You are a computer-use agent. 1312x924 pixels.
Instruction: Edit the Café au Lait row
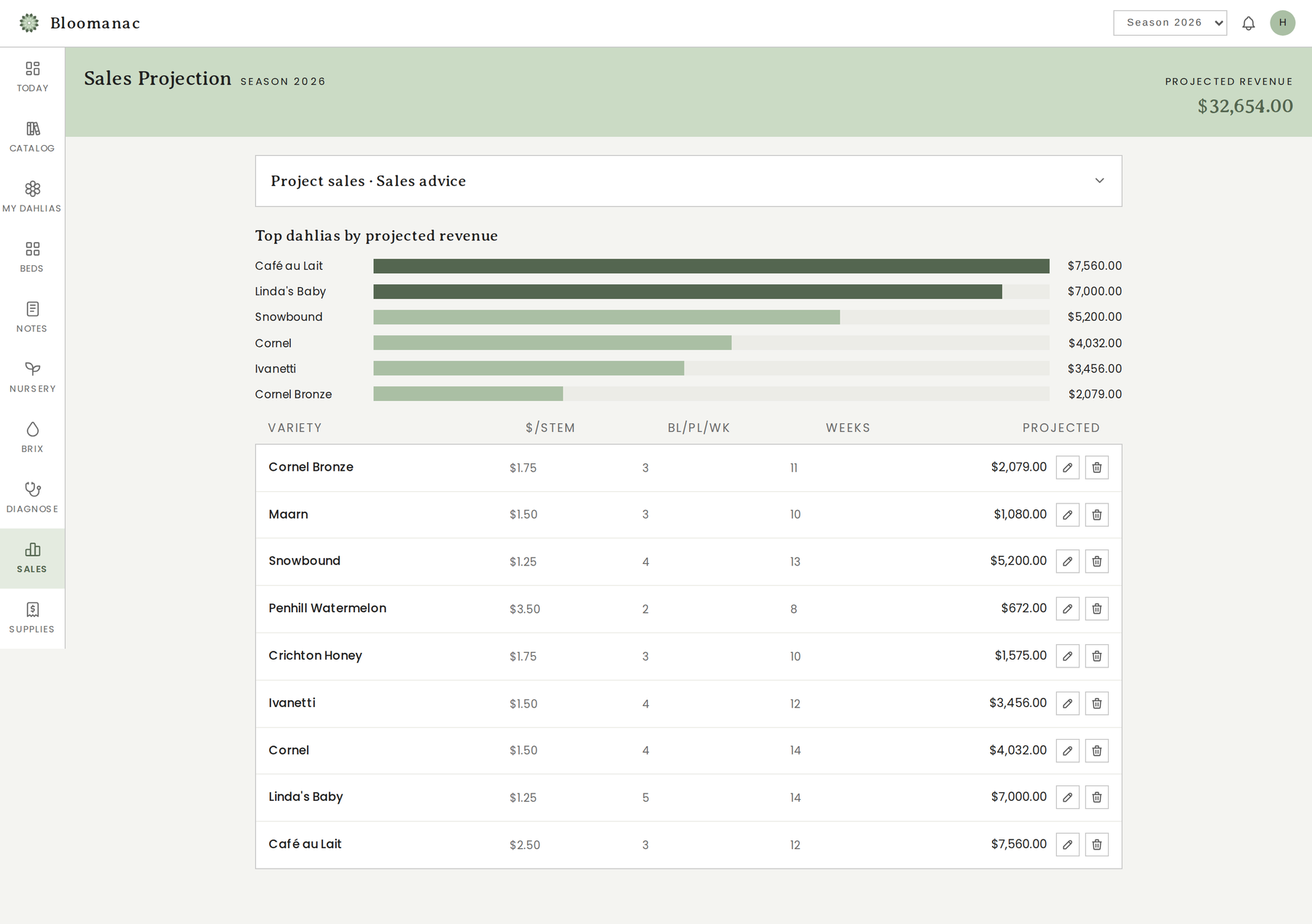click(x=1068, y=845)
